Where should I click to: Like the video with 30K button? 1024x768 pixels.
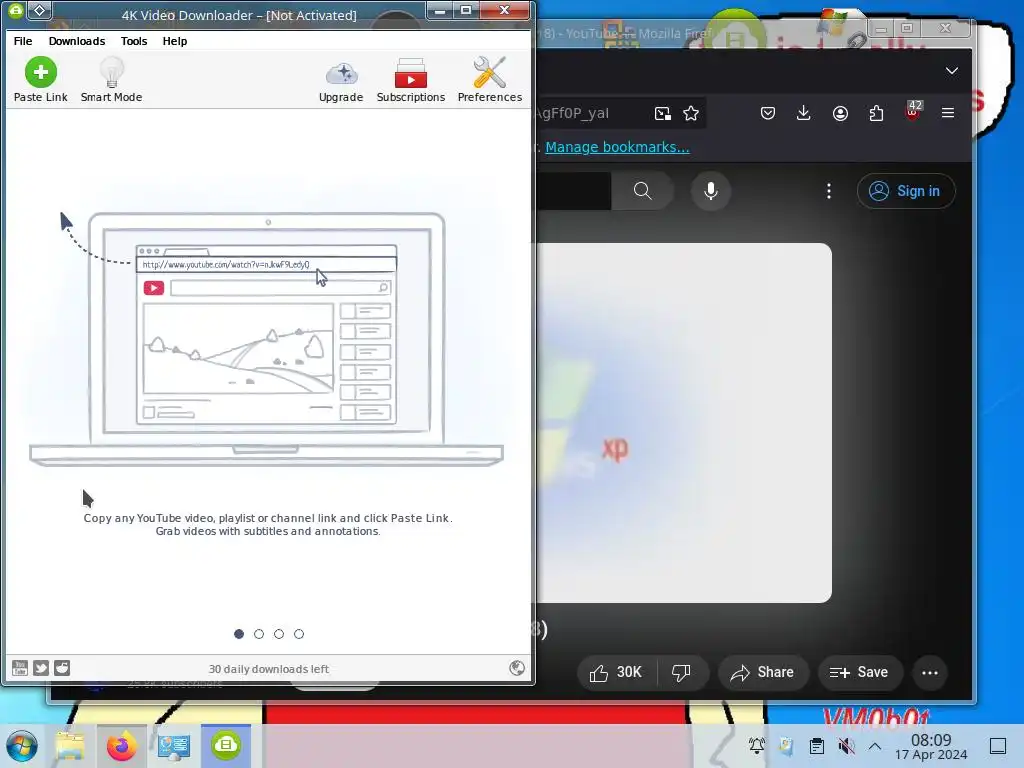616,672
